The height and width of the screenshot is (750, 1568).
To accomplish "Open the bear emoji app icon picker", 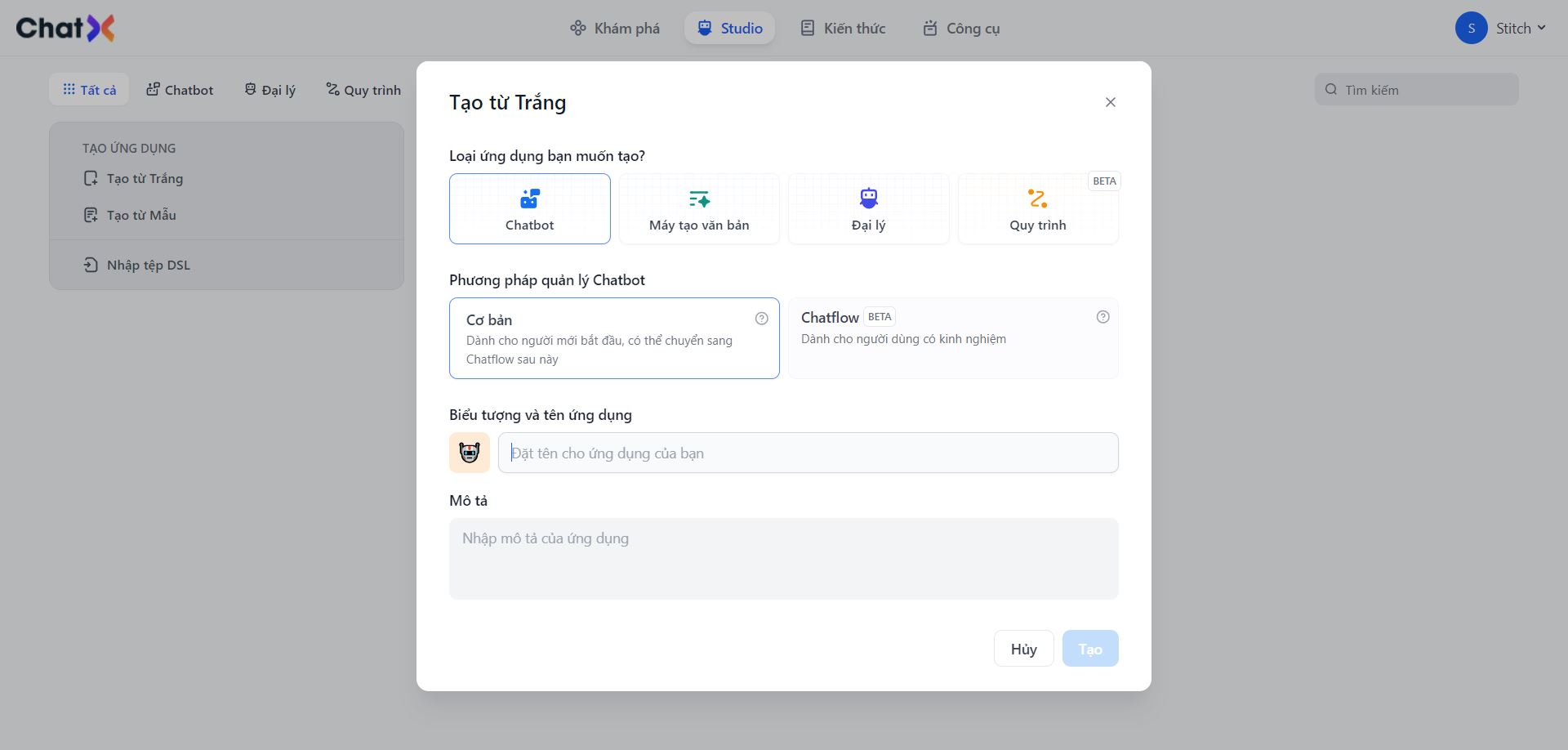I will (470, 453).
